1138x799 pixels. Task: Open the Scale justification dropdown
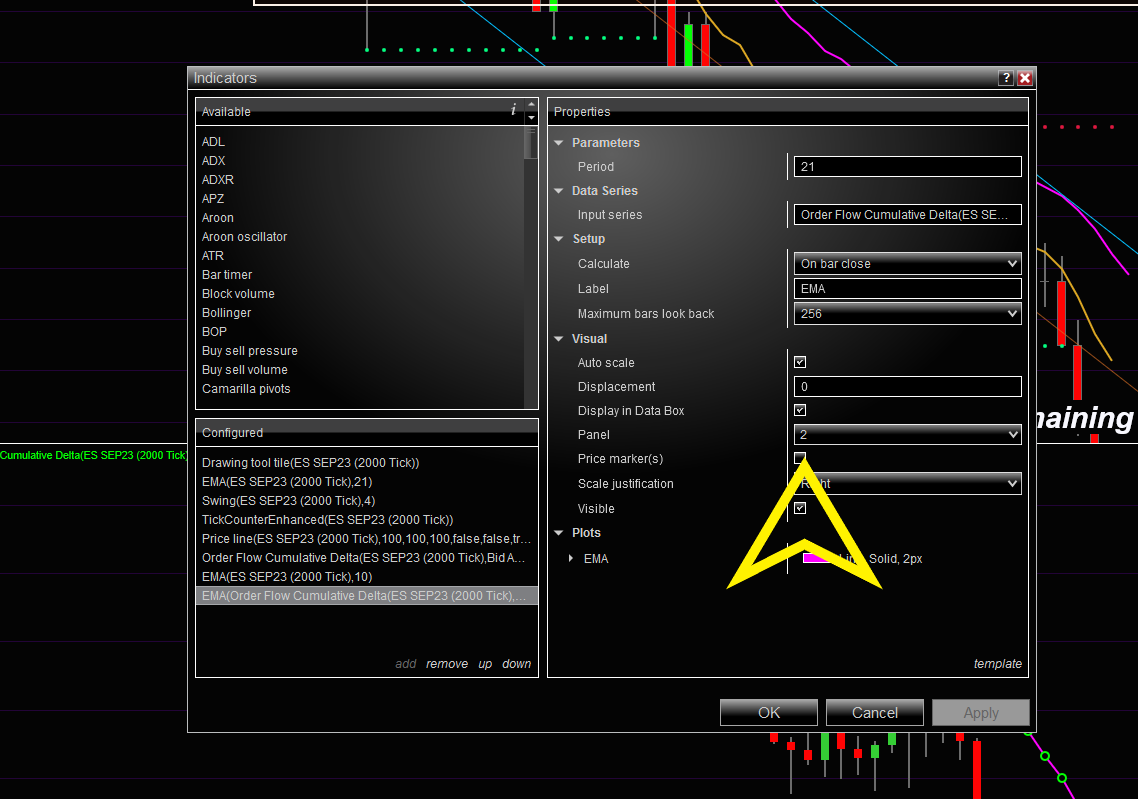click(907, 483)
